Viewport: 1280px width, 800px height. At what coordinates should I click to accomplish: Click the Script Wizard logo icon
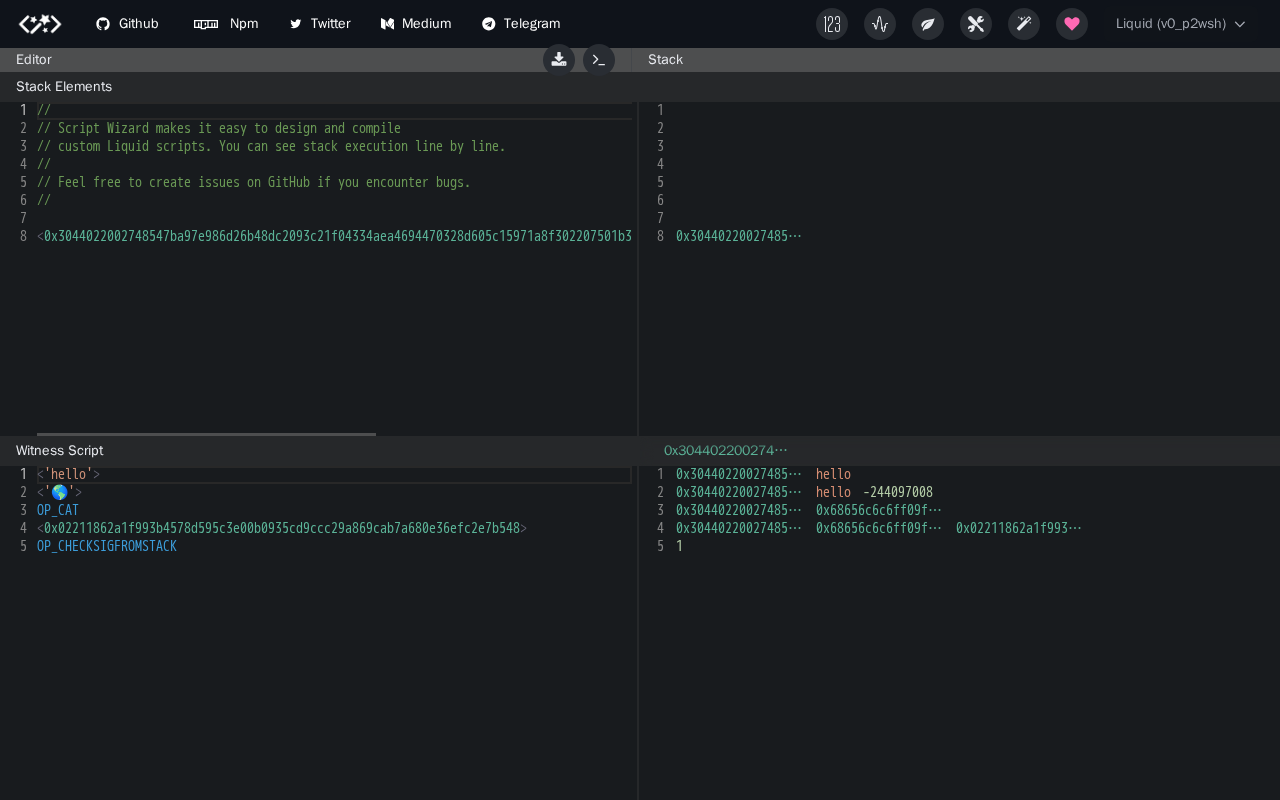(40, 24)
